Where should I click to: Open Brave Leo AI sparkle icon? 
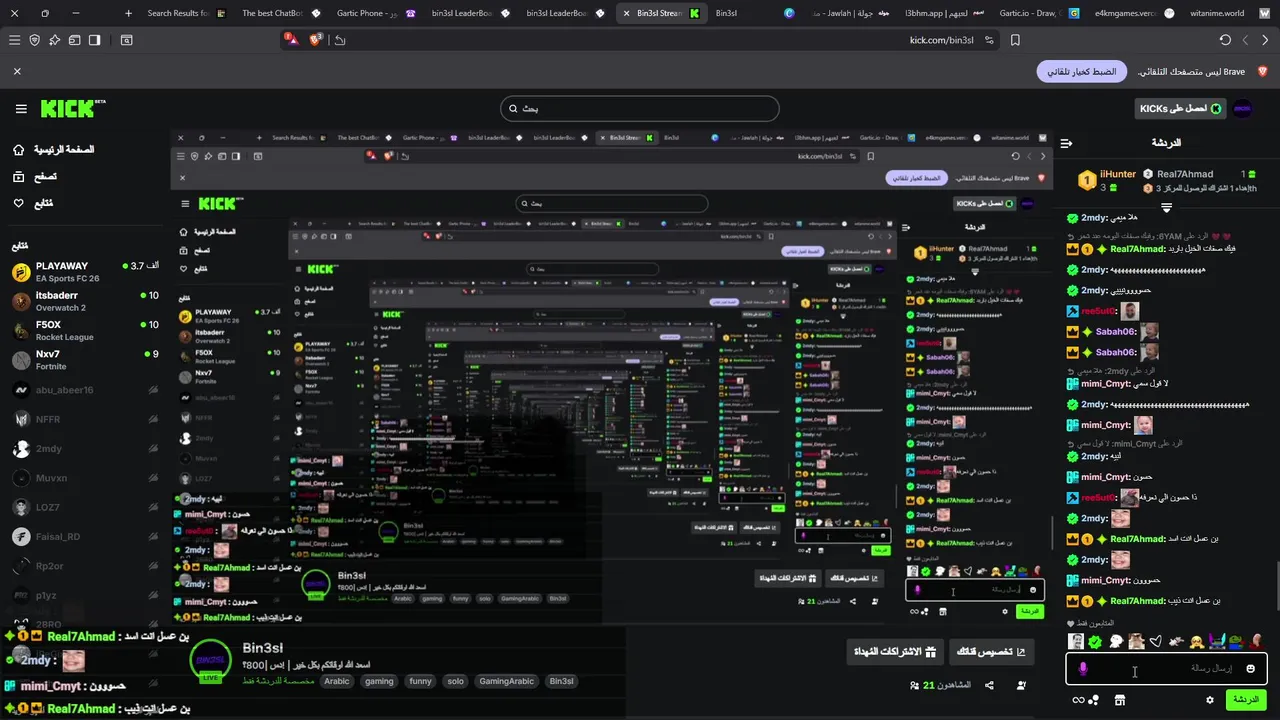click(54, 40)
